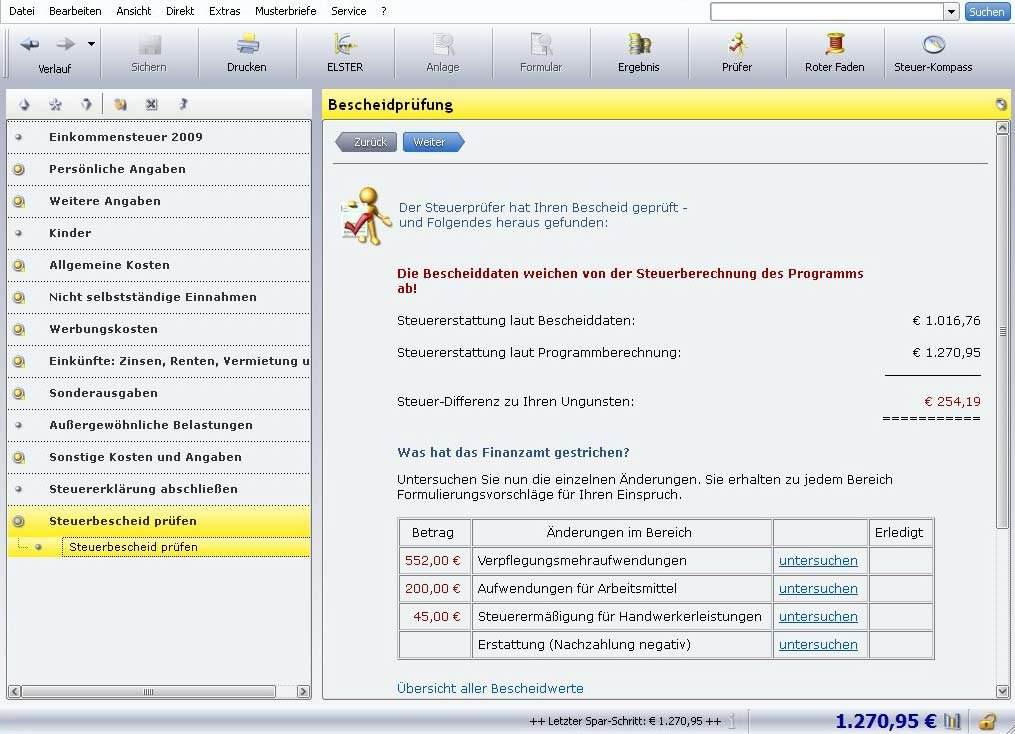Click untersuchen for Steuerermäßigung für Handwerkerleistungen
This screenshot has height=734, width=1015.
(x=818, y=616)
